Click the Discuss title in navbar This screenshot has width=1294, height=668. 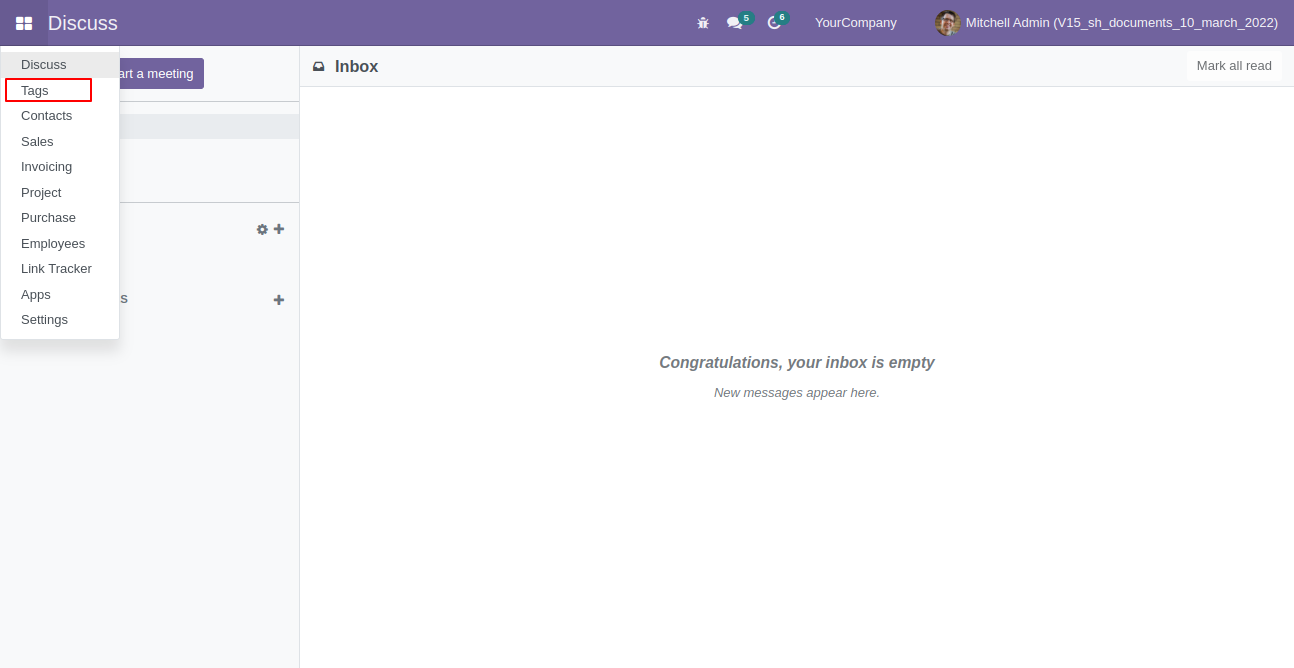point(83,23)
